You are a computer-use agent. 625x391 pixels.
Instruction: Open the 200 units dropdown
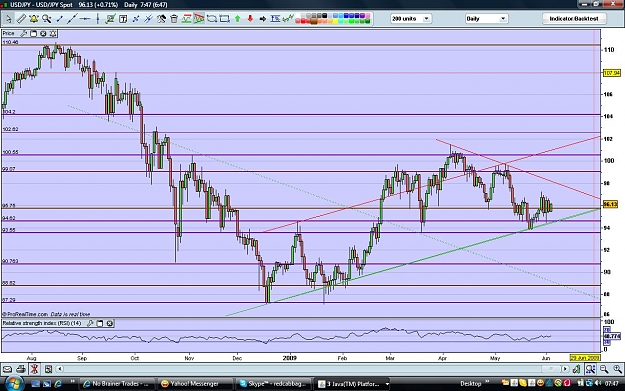point(411,19)
